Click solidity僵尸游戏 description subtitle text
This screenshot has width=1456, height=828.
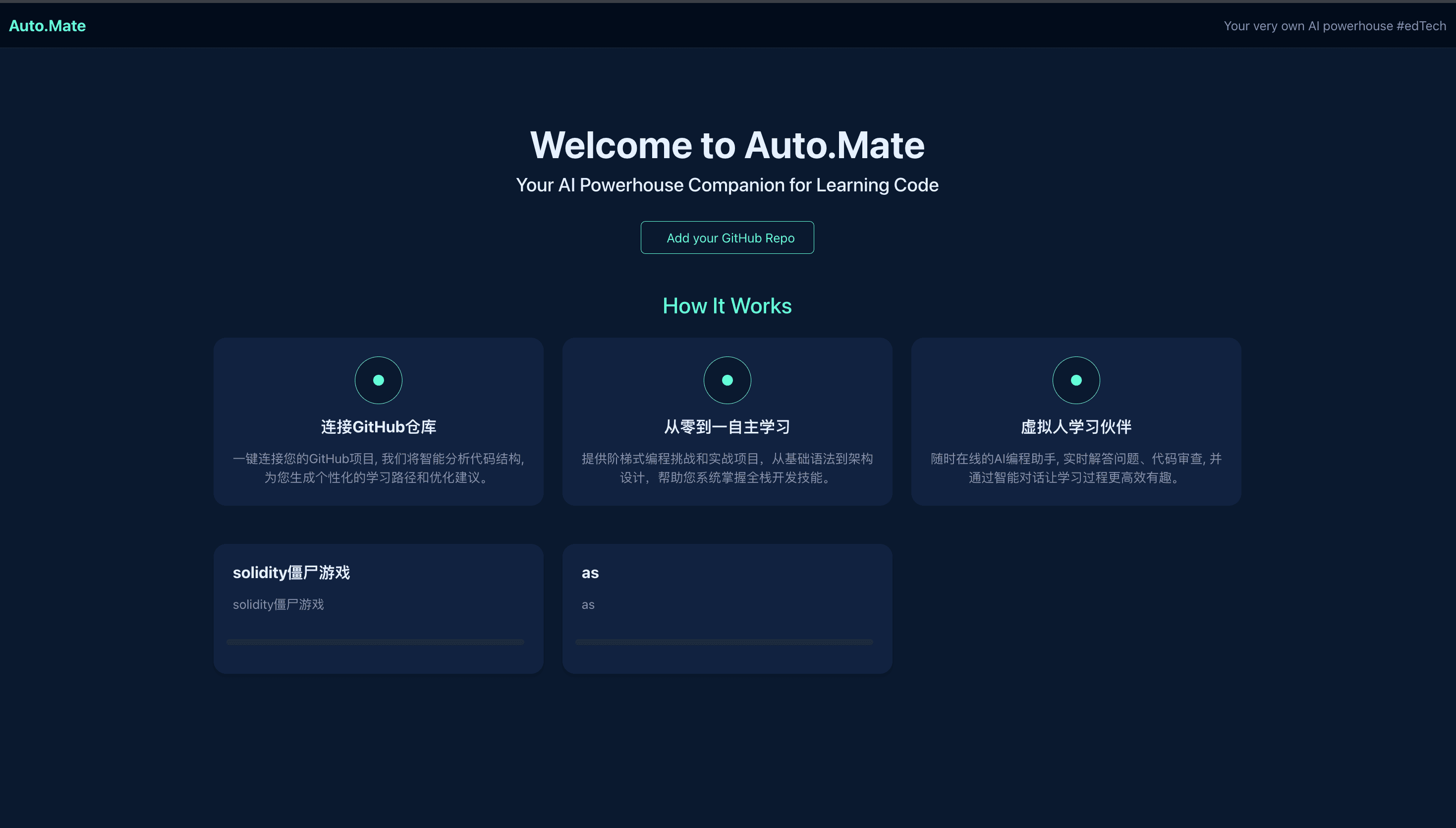click(x=278, y=604)
